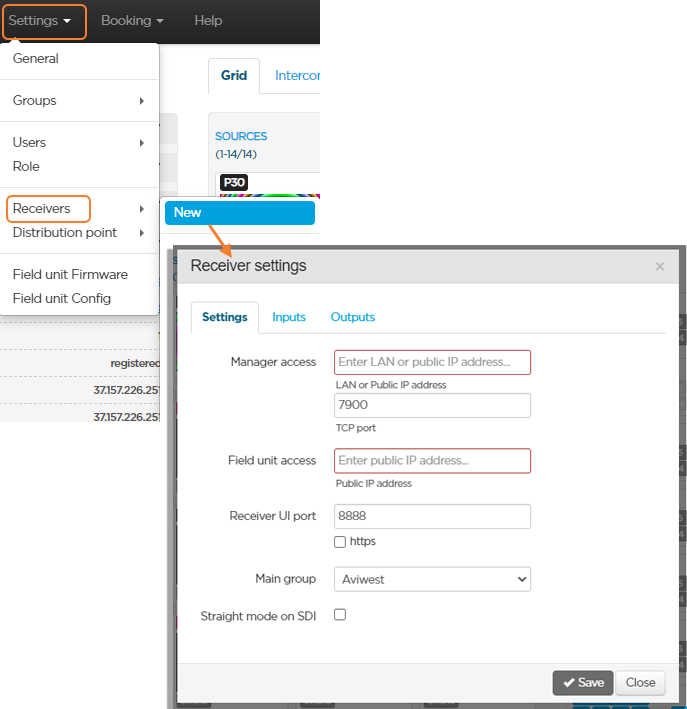Switch to the Outputs tab

(353, 317)
